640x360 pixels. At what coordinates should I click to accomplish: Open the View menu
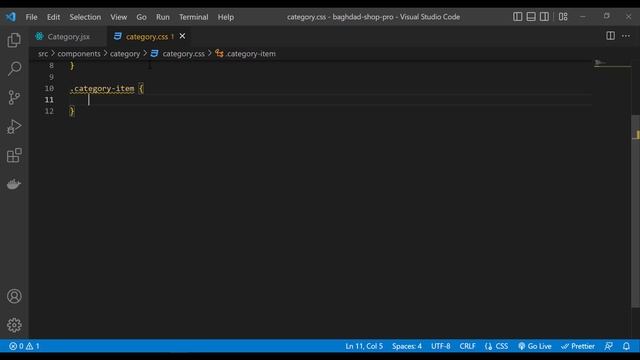click(x=118, y=17)
